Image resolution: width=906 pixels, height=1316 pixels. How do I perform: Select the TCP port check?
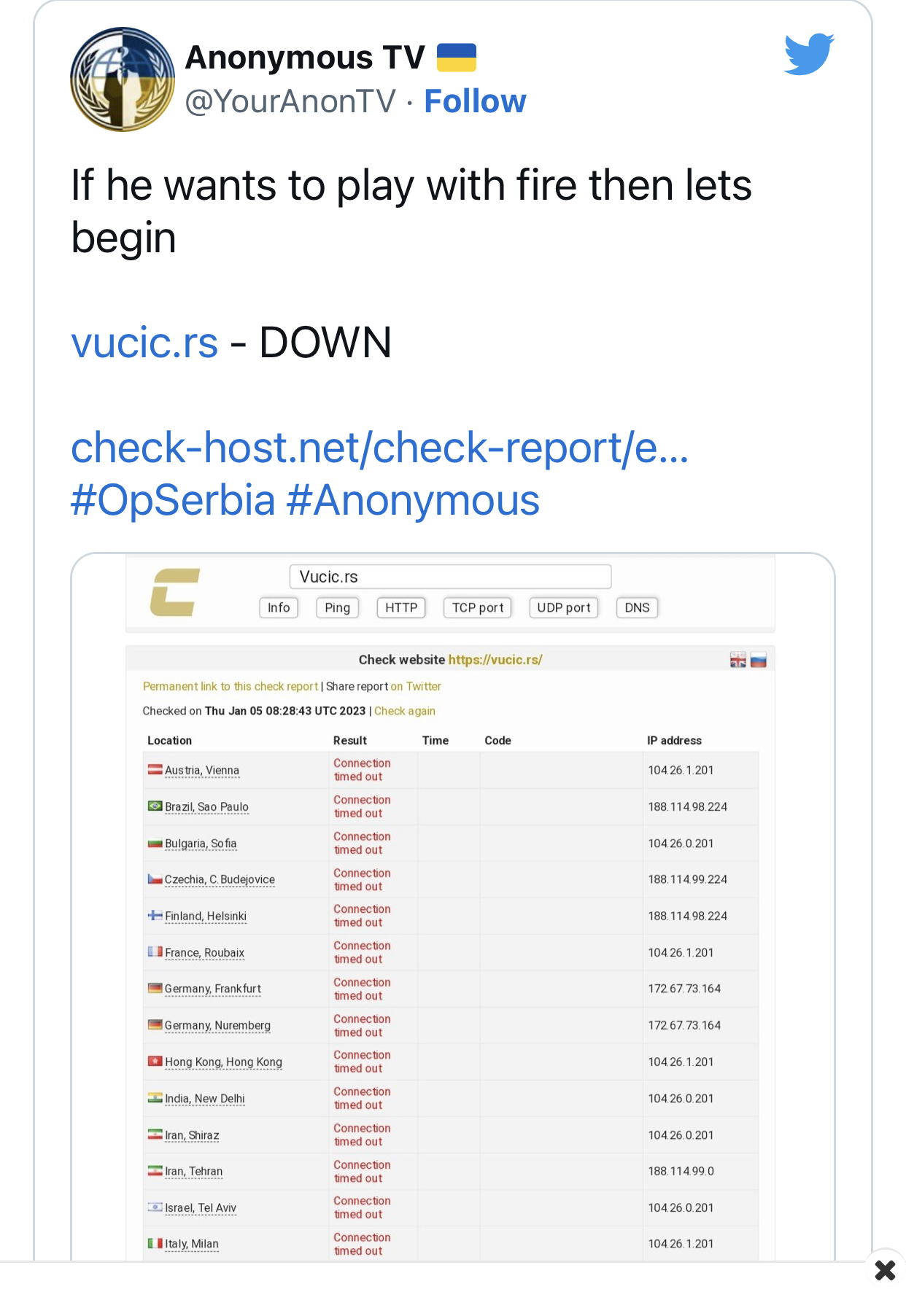[x=478, y=607]
